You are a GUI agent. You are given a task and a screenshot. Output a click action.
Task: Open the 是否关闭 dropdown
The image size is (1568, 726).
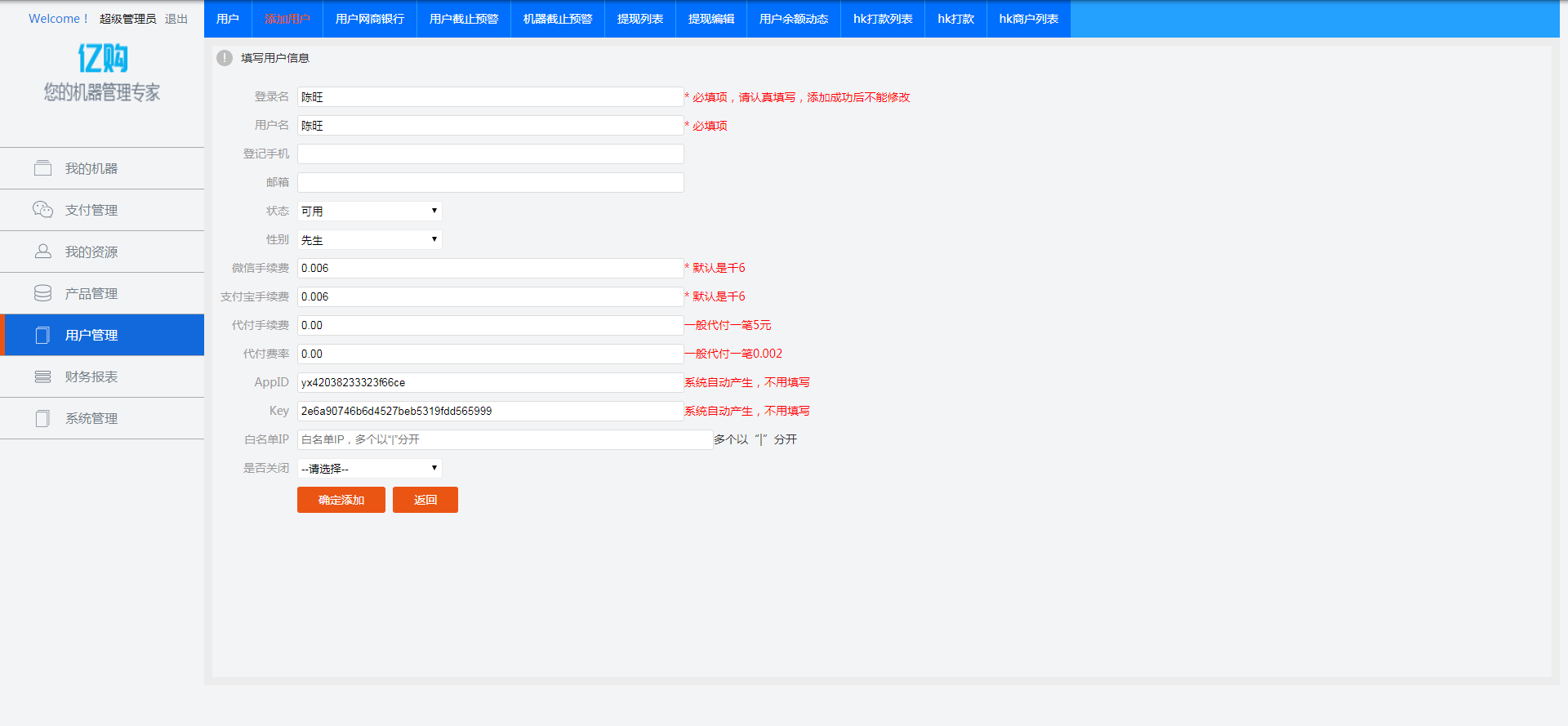pyautogui.click(x=369, y=468)
